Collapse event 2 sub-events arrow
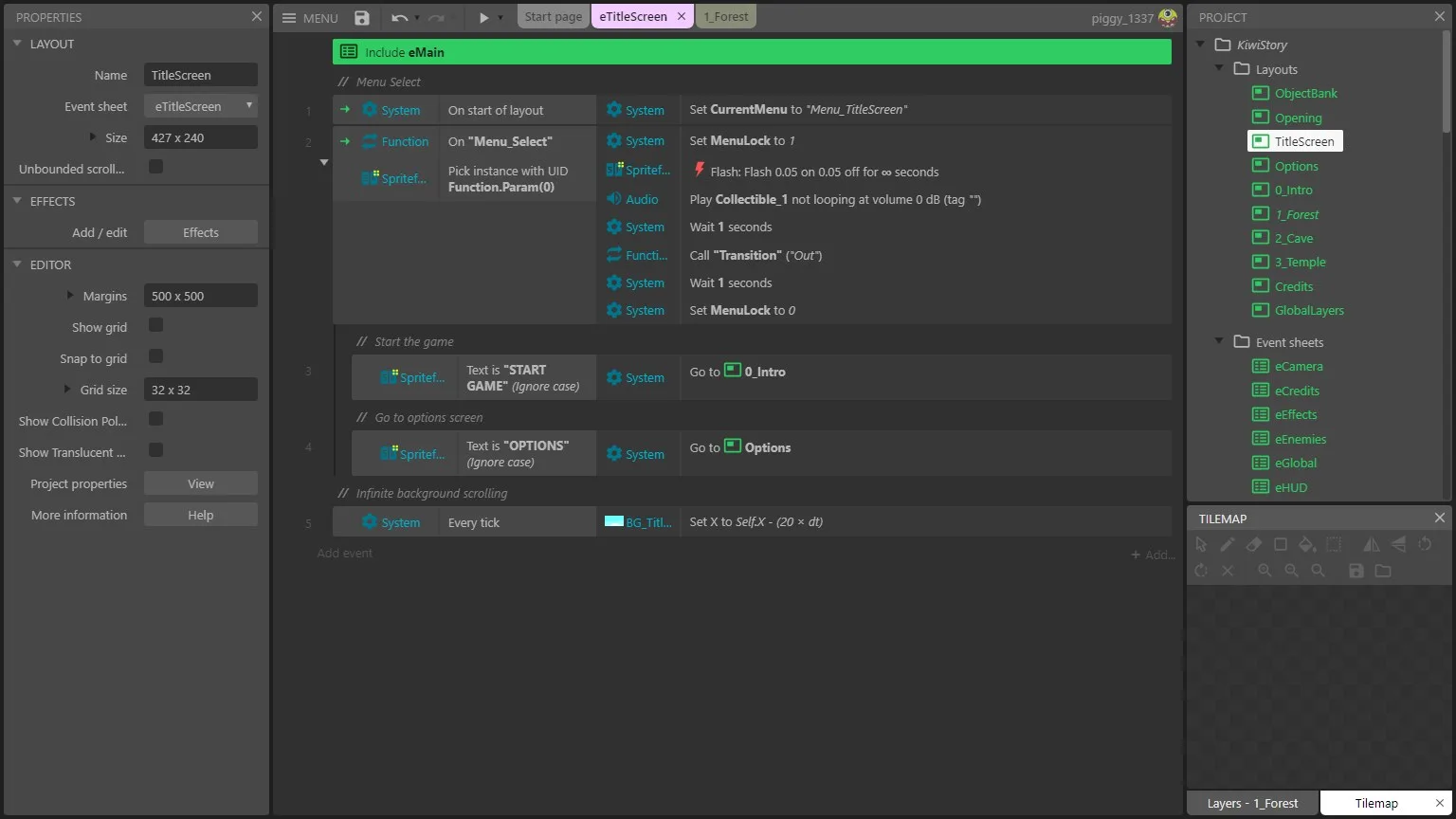Screen dimensions: 1456x819 324,162
